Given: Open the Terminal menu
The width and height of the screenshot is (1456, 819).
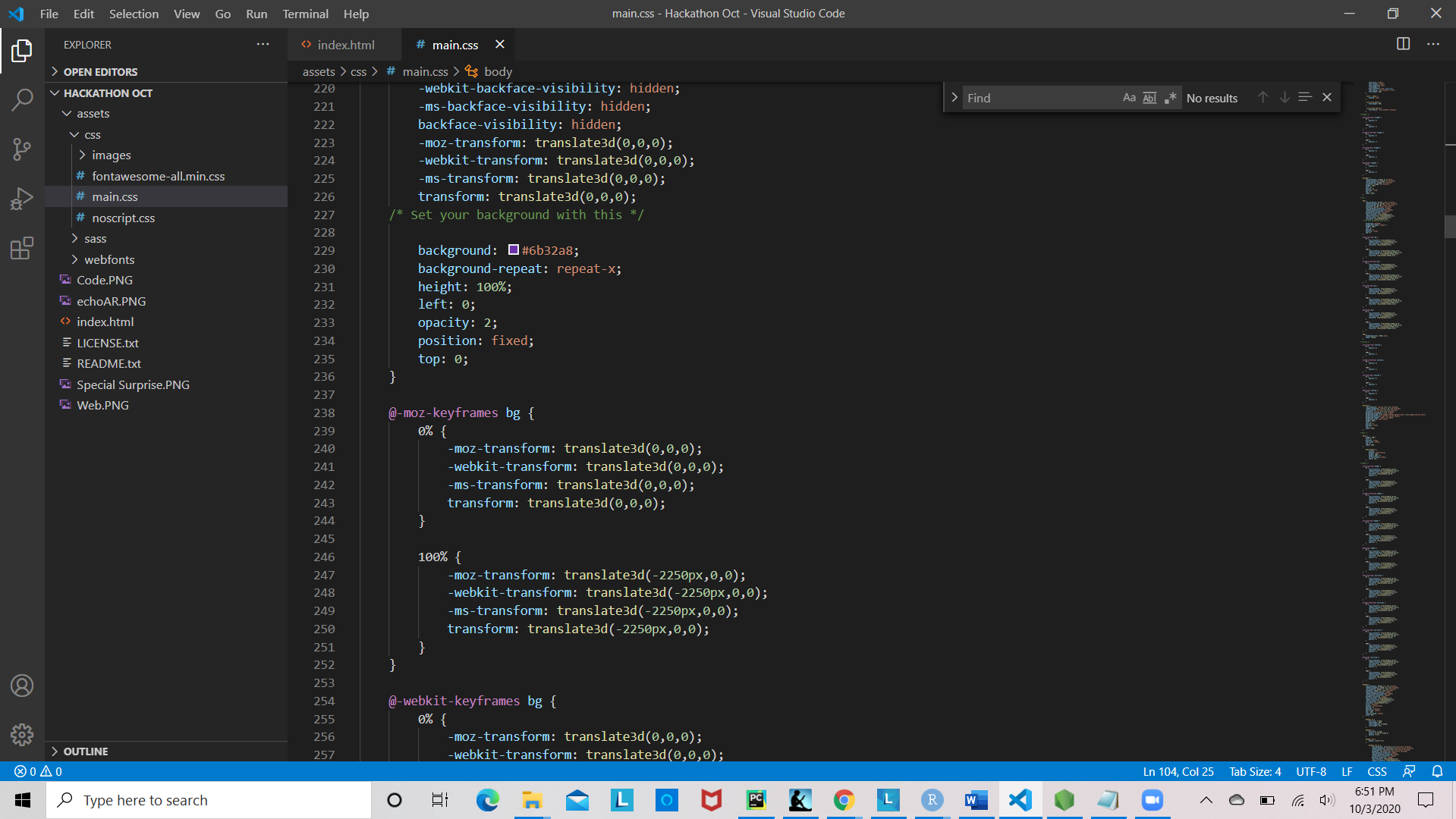Looking at the screenshot, I should (x=305, y=14).
